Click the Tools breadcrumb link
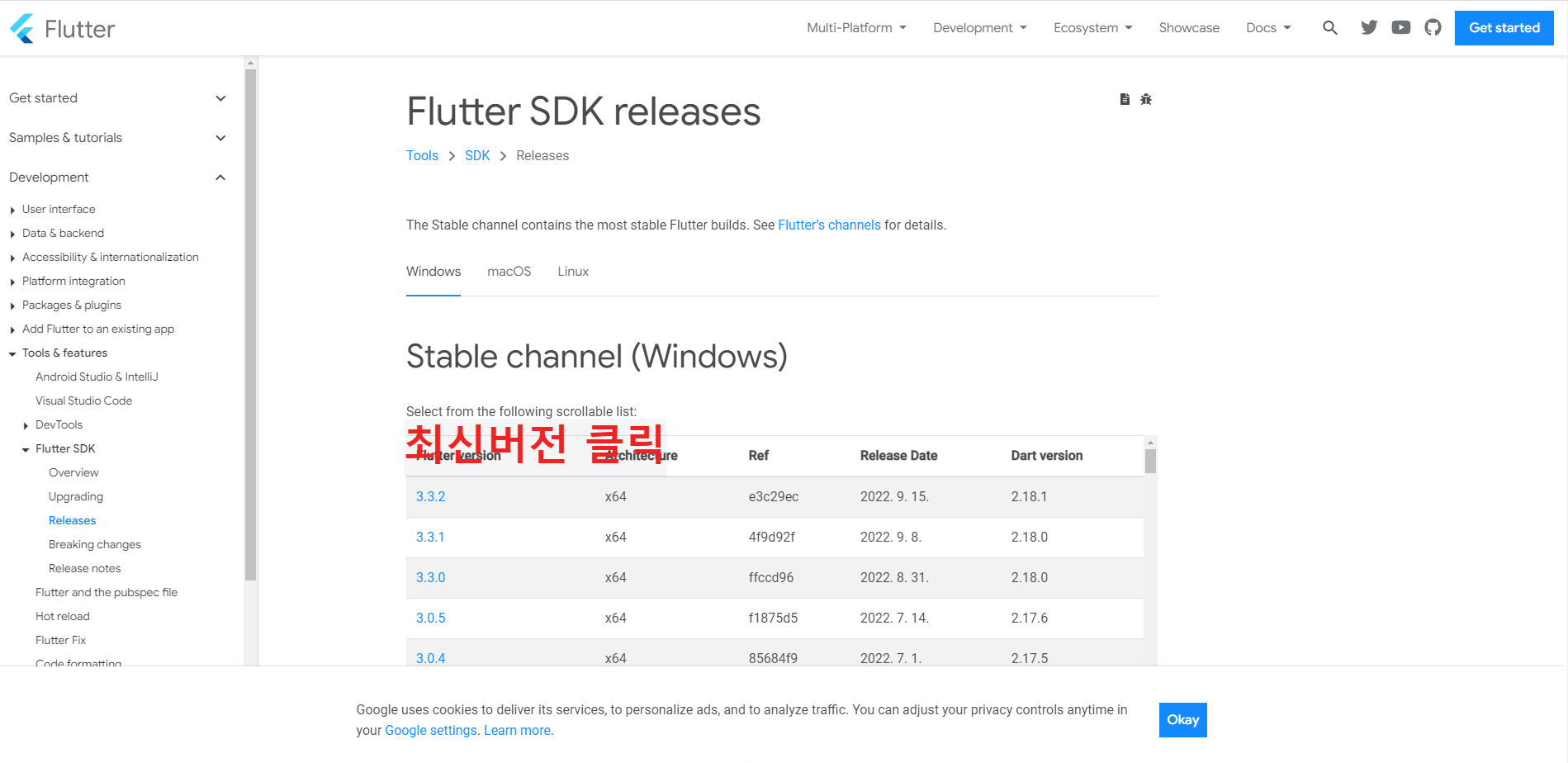 [x=422, y=155]
